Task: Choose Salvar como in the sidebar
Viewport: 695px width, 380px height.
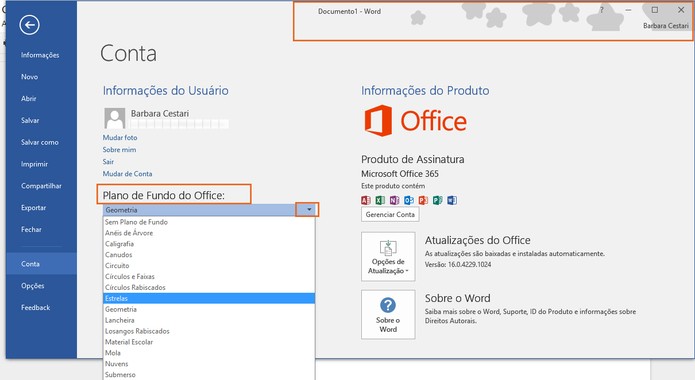Action: (x=41, y=142)
